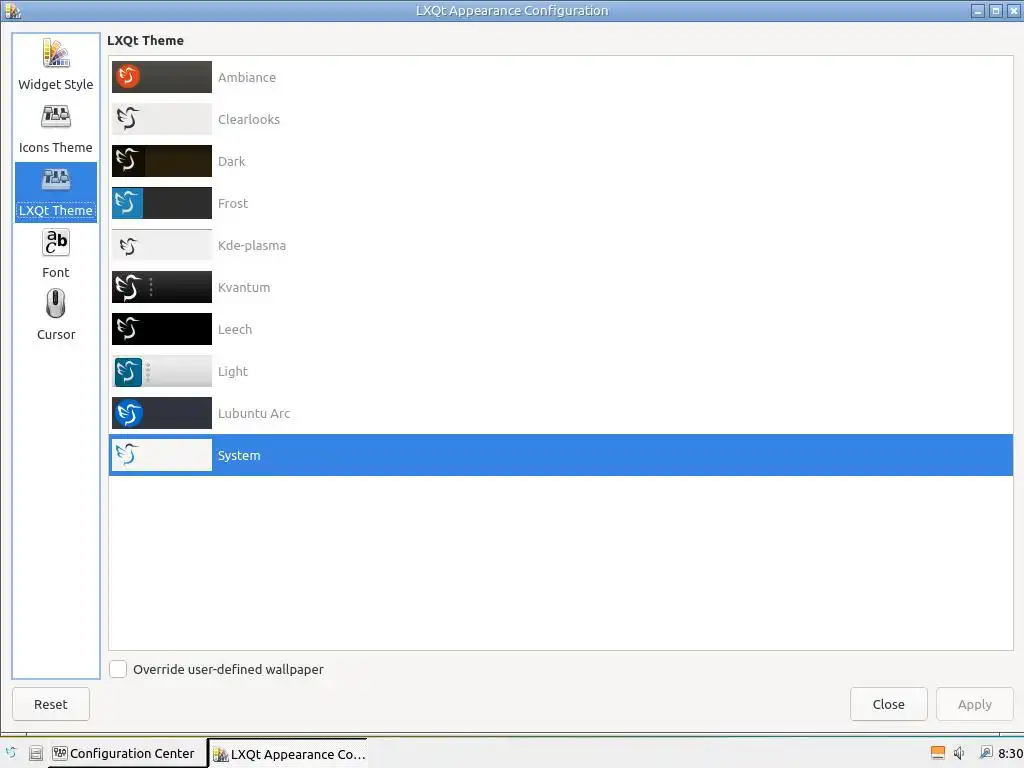Click the System theme preview thumbnail

tap(162, 455)
